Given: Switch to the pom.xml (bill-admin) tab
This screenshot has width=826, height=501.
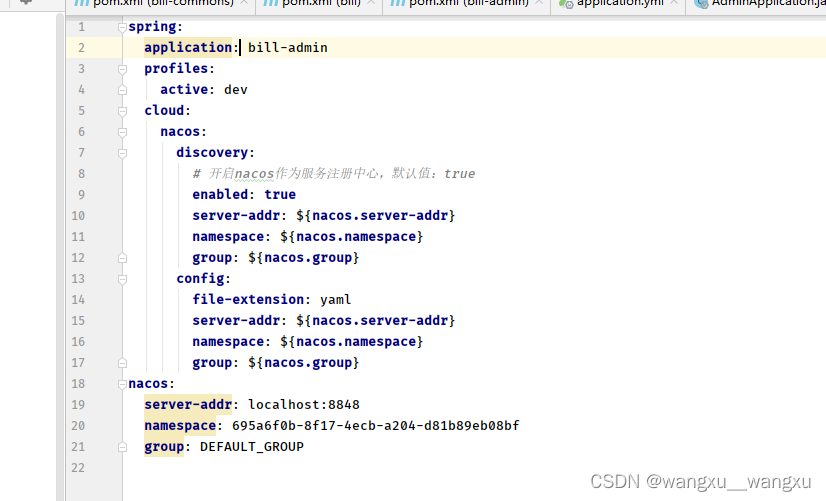Looking at the screenshot, I should [466, 4].
